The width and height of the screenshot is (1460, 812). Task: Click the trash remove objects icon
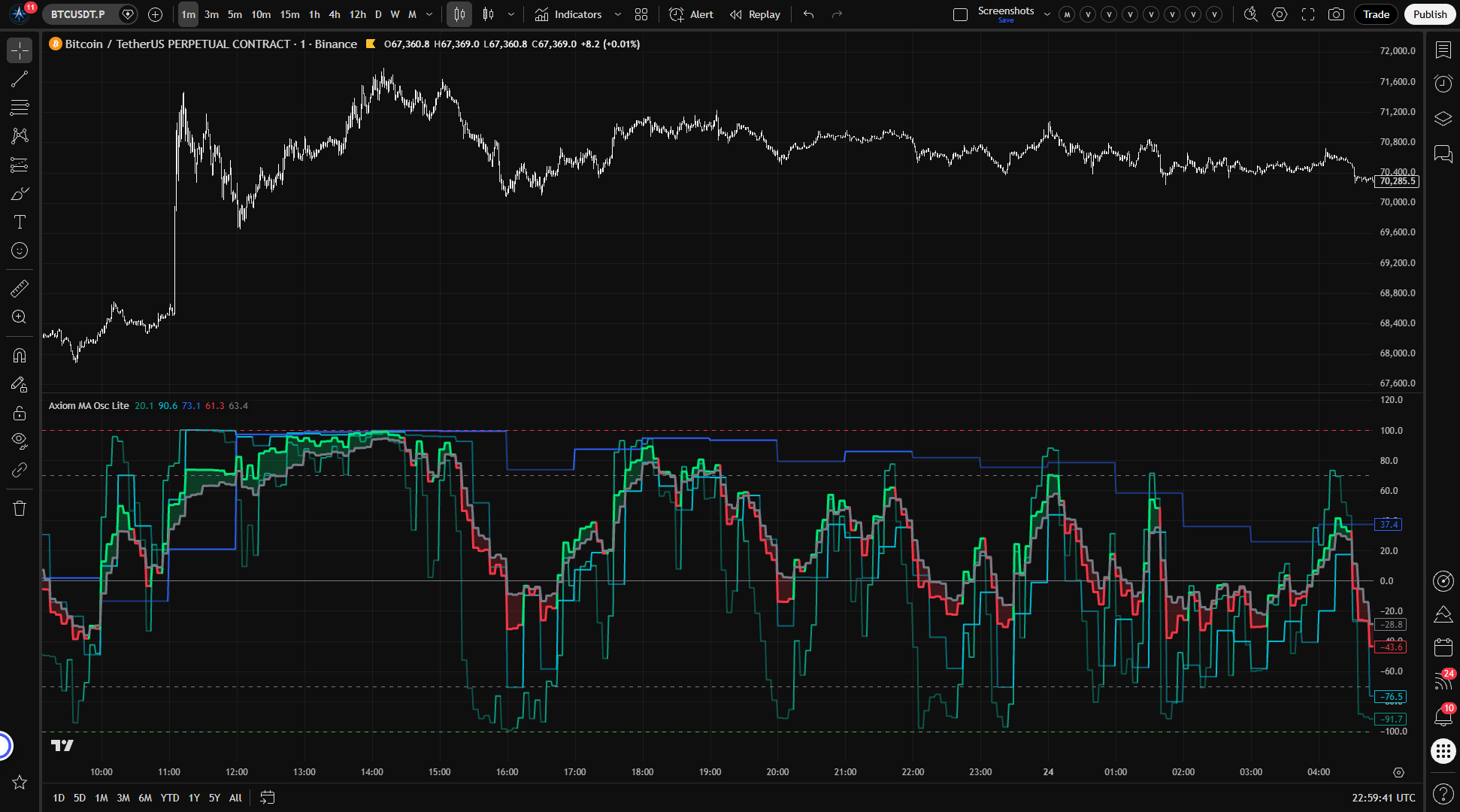point(20,508)
